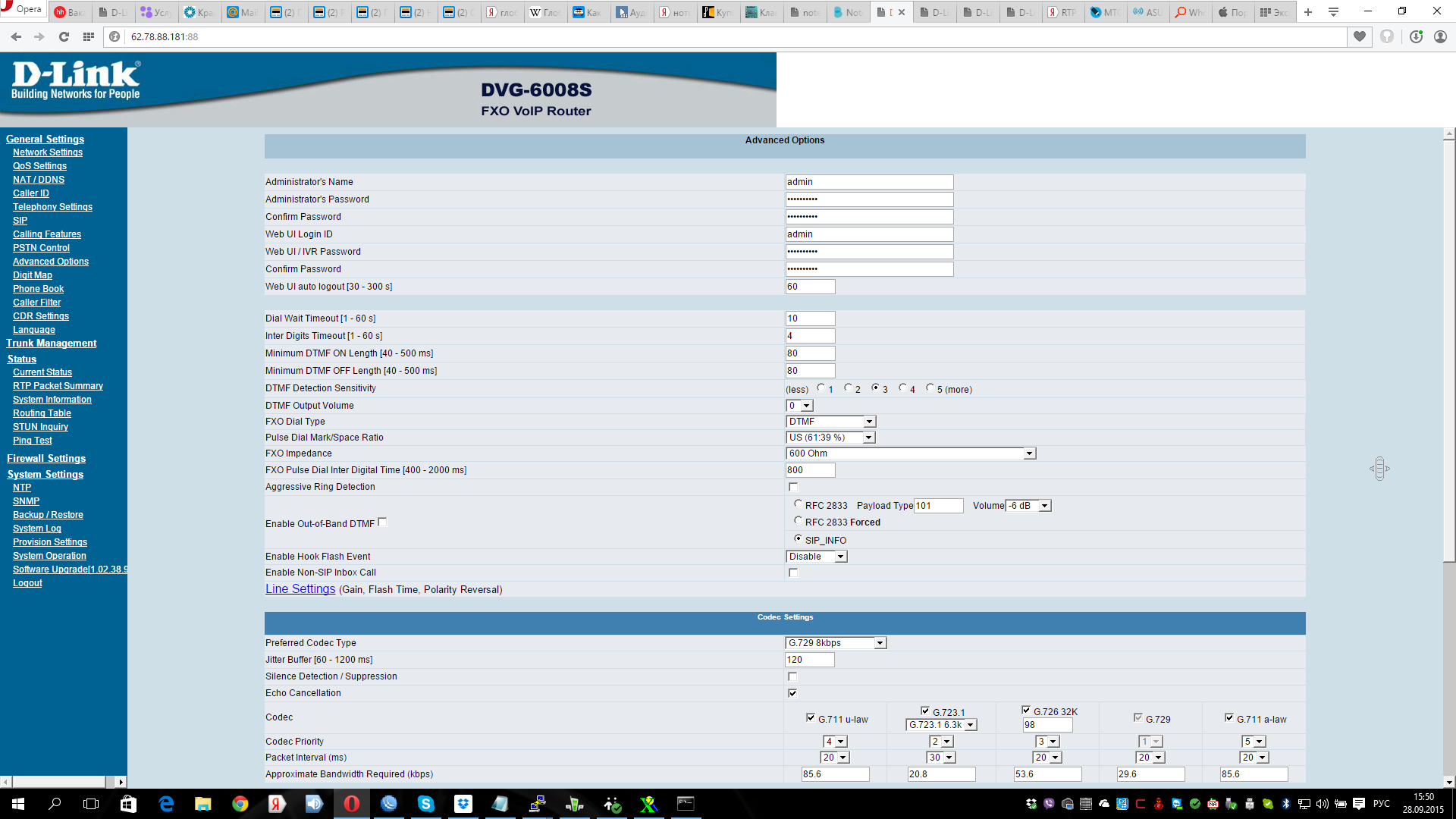The height and width of the screenshot is (819, 1456).
Task: Enable Aggressive Ring Detection checkbox
Action: coord(793,487)
